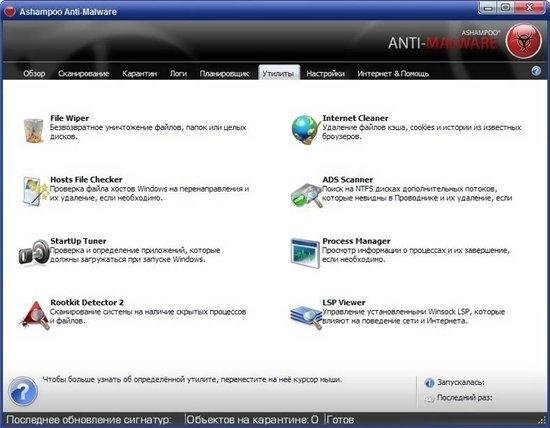Viewport: 550px width, 428px height.
Task: Click the large blue question mark icon
Action: (23, 391)
